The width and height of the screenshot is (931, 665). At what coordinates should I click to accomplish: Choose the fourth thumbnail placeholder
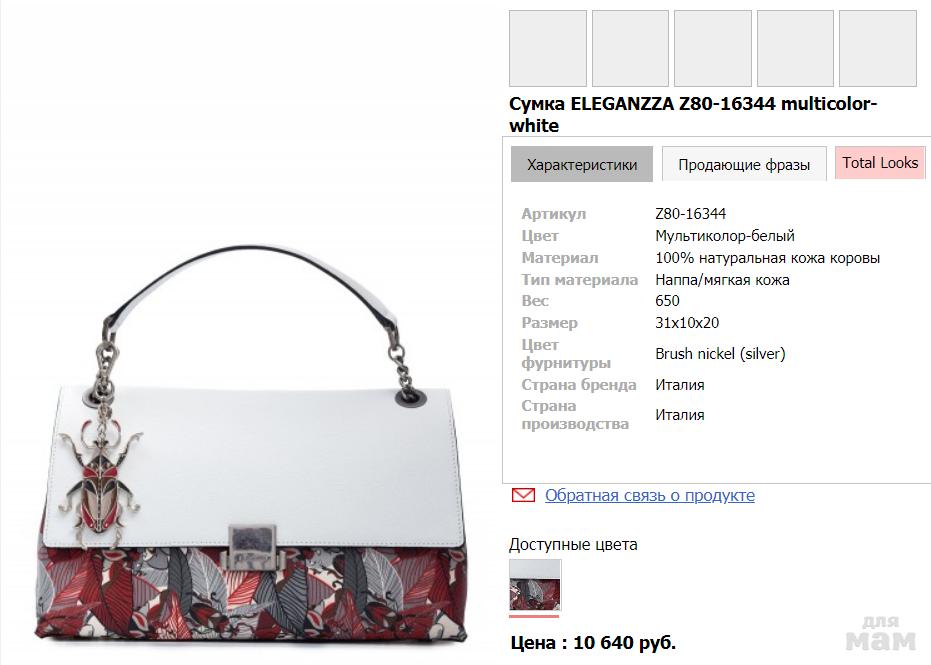[x=795, y=48]
